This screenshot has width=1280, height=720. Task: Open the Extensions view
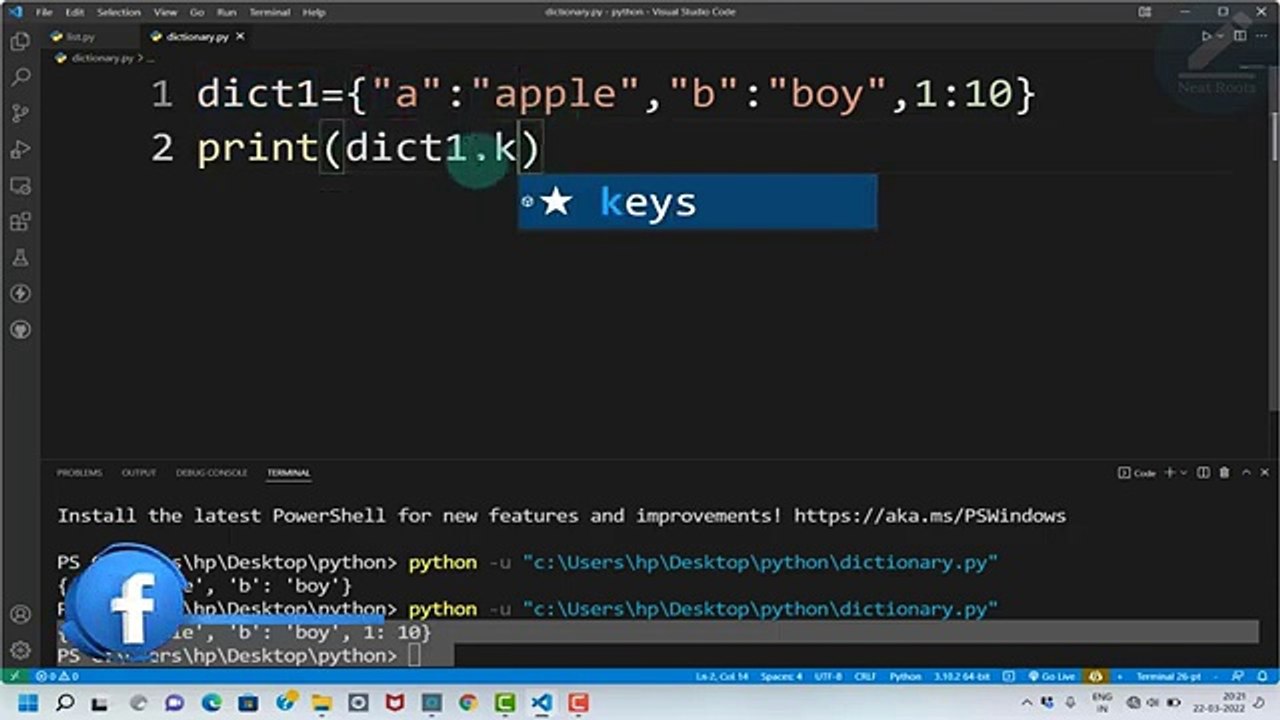(20, 222)
